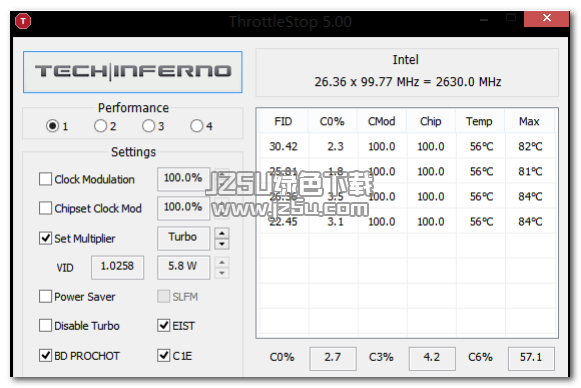Screen dimensions: 581x388
Task: Click the Max column header
Action: click(x=529, y=121)
